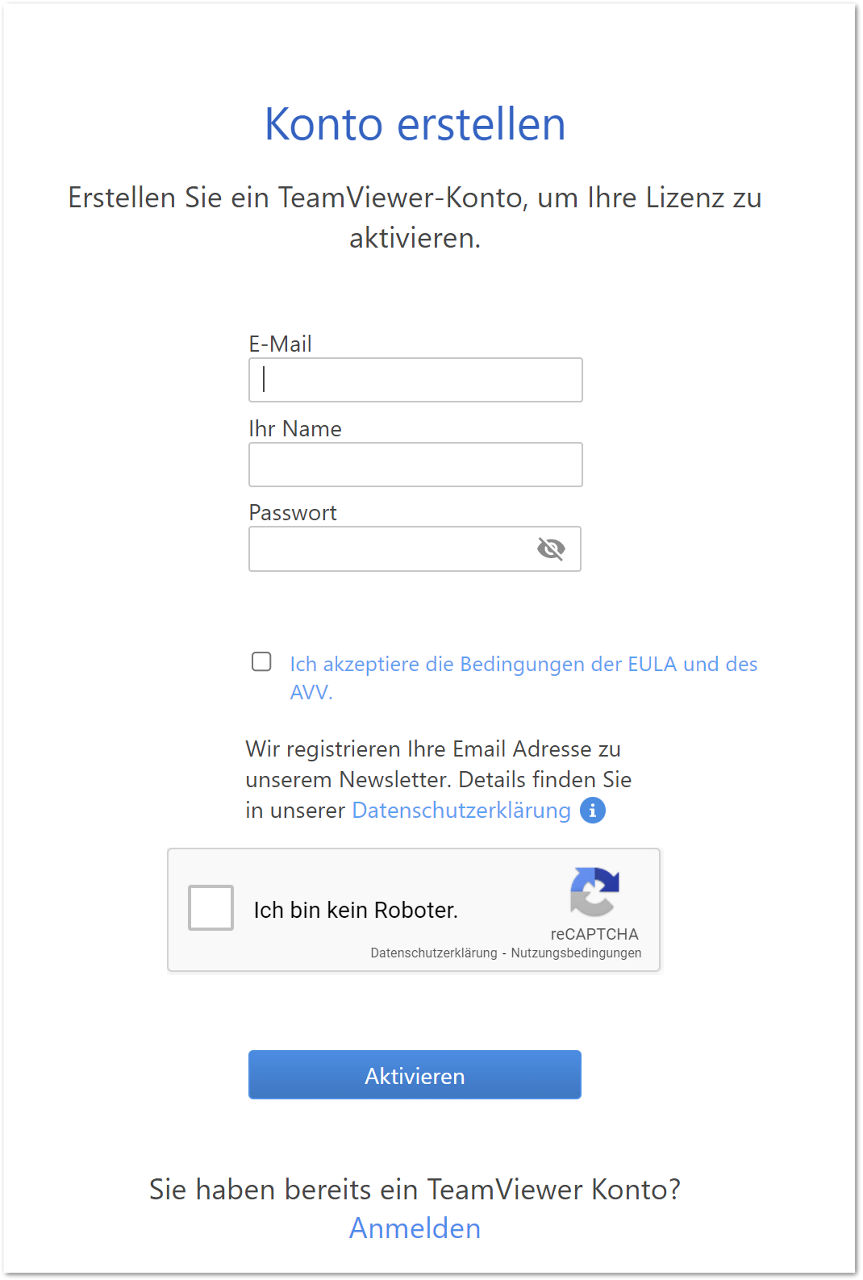Select the 'Ihr Name' text field
Image resolution: width=863 pixels, height=1280 pixels.
pos(415,465)
